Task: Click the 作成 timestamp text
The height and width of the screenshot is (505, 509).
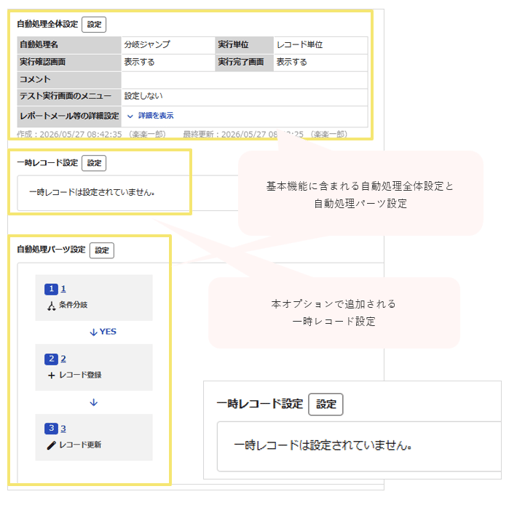Action: click(91, 134)
